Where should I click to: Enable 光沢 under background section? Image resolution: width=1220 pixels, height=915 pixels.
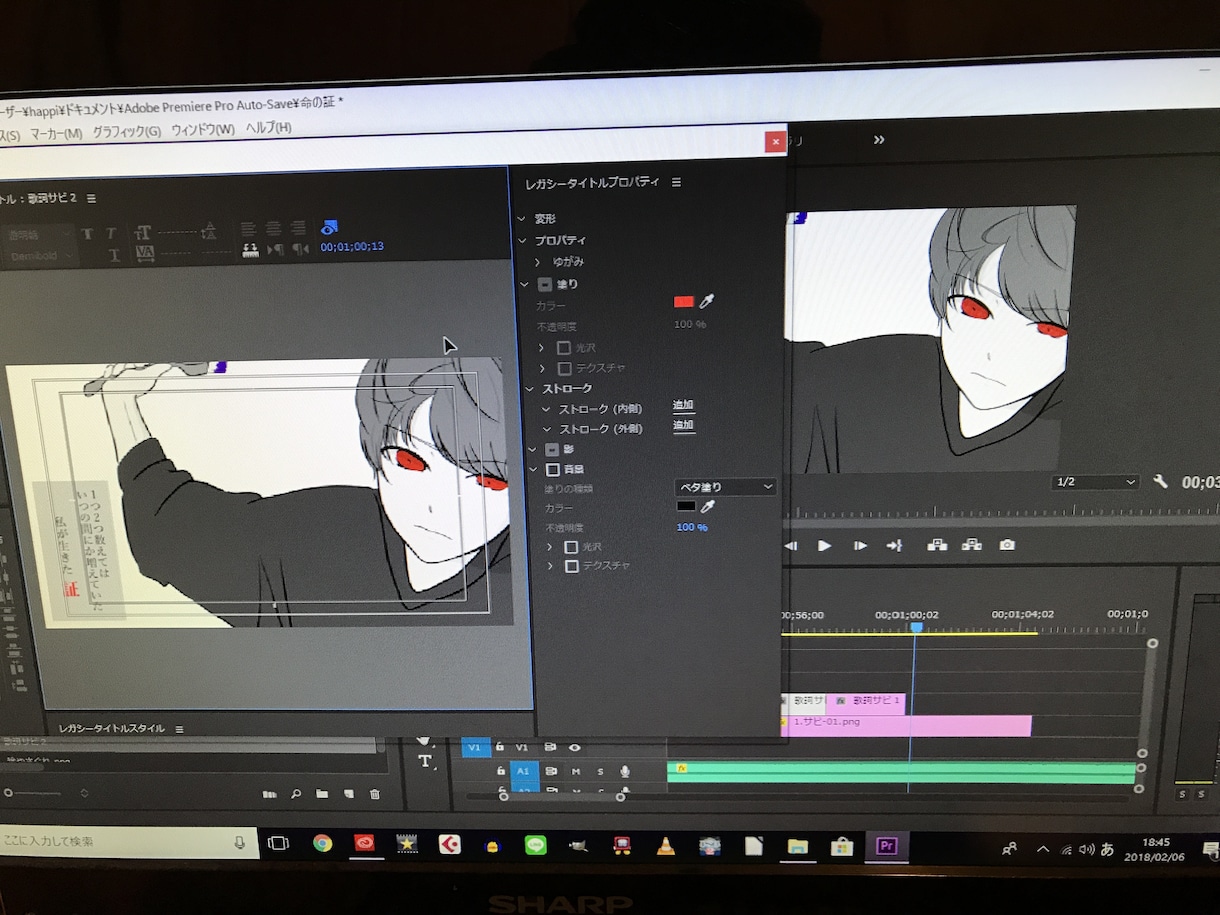point(571,547)
